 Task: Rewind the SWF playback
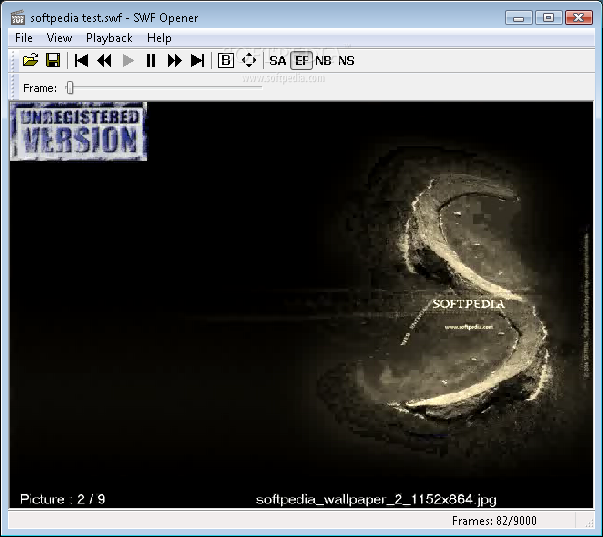point(104,61)
